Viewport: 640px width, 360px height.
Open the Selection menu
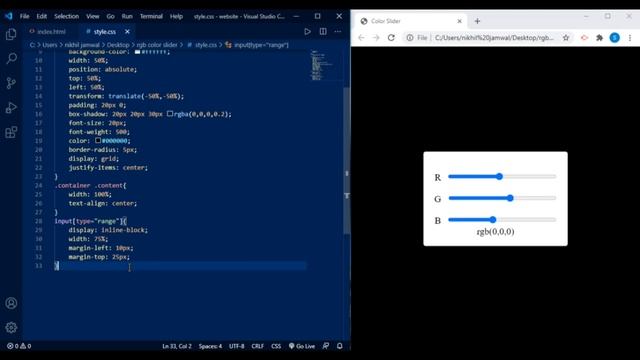67,16
